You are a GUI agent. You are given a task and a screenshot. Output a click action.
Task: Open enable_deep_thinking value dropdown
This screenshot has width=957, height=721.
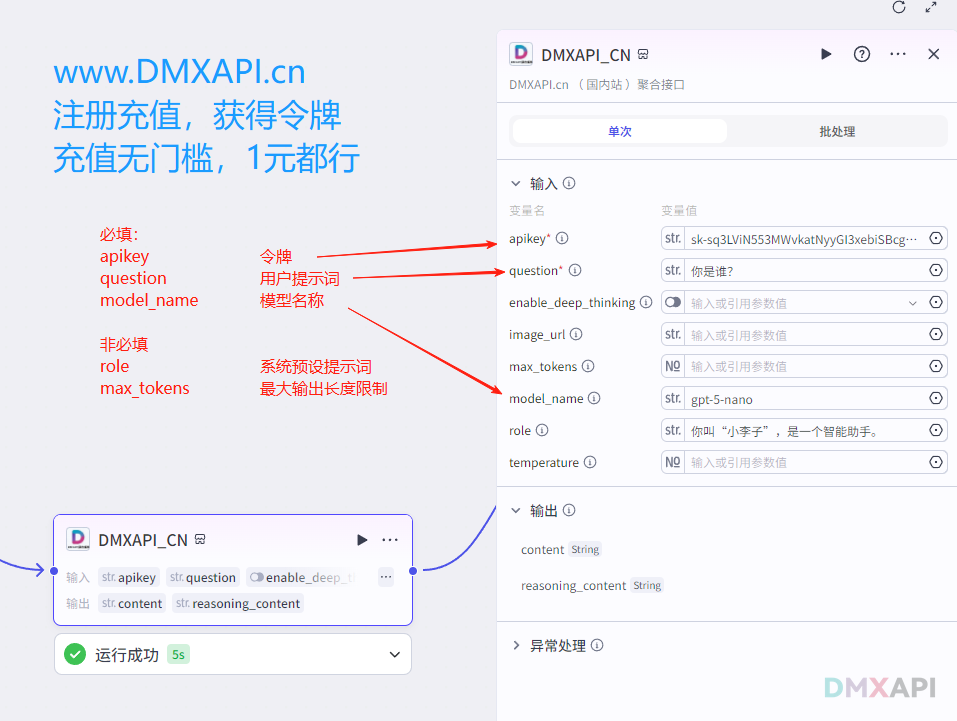(912, 303)
